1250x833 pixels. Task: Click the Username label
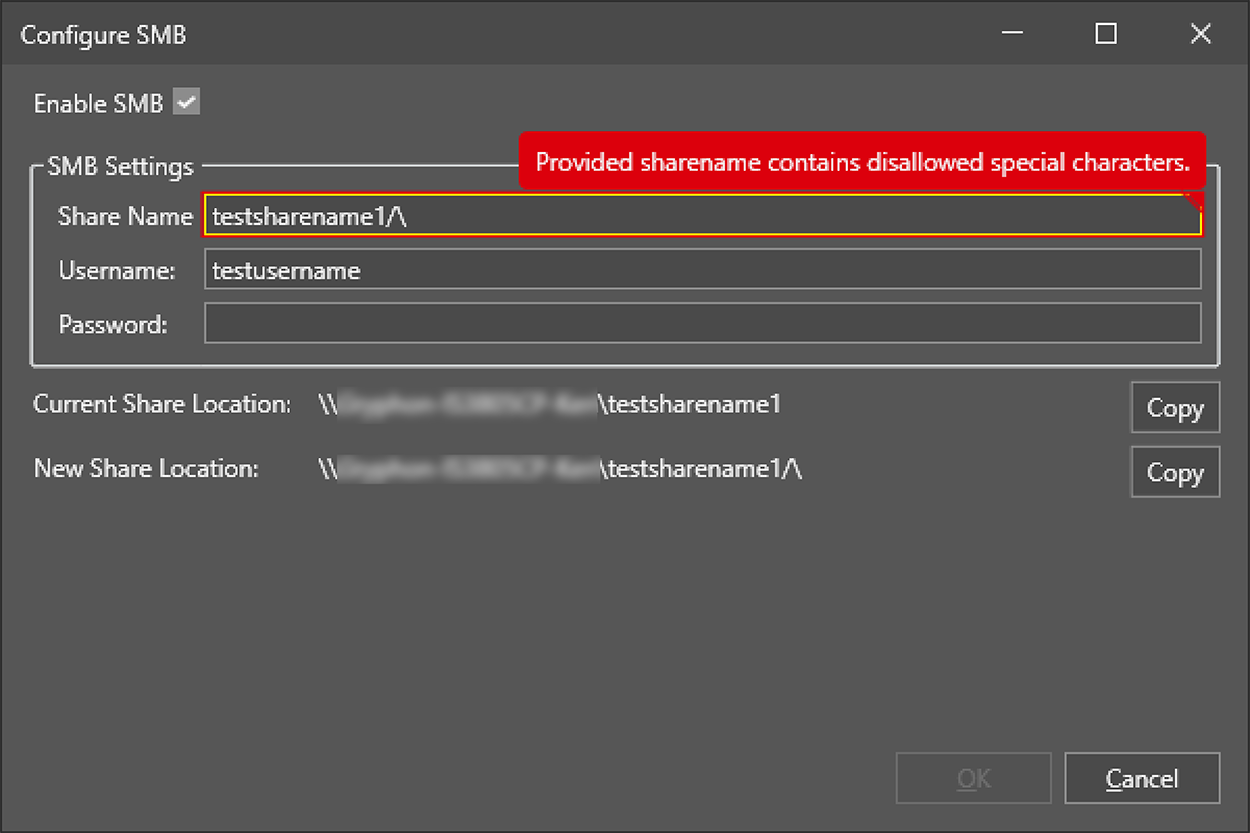coord(116,270)
